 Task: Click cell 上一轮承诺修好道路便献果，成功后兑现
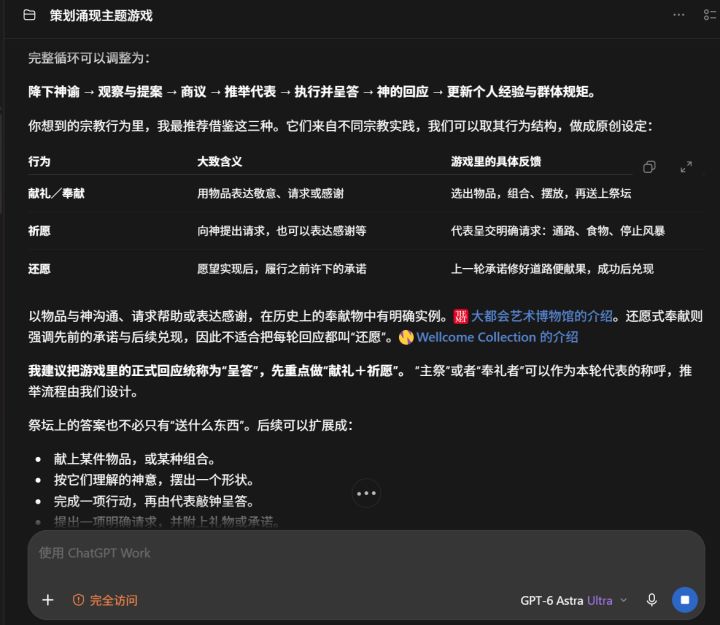tap(552, 269)
